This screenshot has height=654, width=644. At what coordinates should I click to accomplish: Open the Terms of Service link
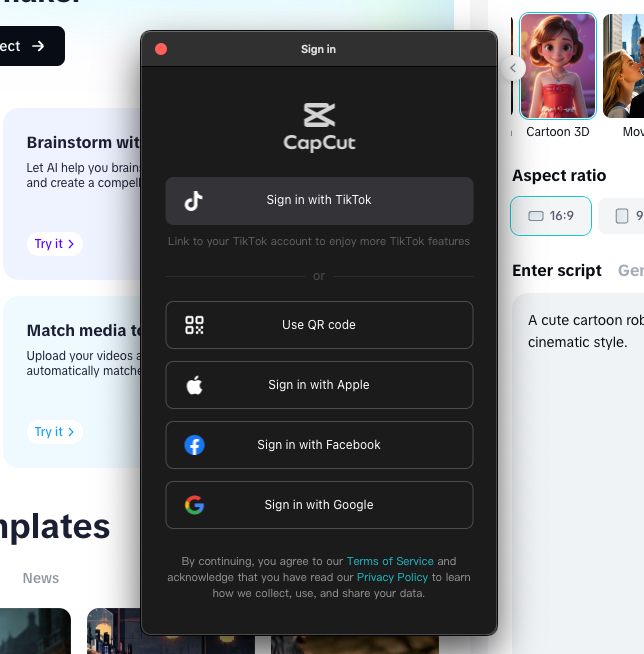pyautogui.click(x=390, y=561)
